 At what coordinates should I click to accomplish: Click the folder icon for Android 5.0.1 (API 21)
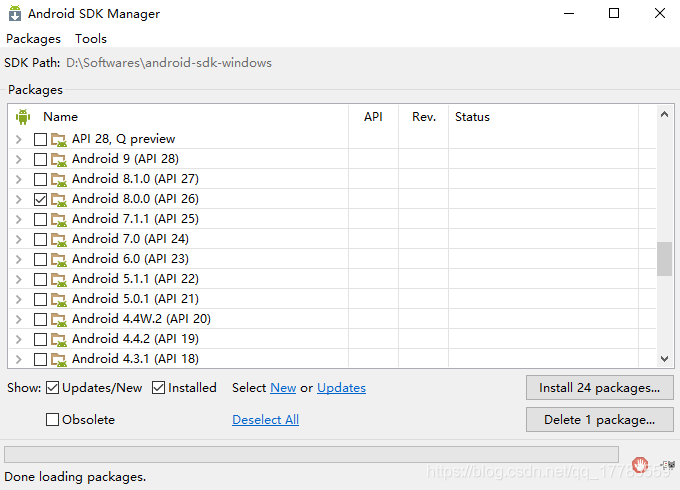[x=59, y=299]
